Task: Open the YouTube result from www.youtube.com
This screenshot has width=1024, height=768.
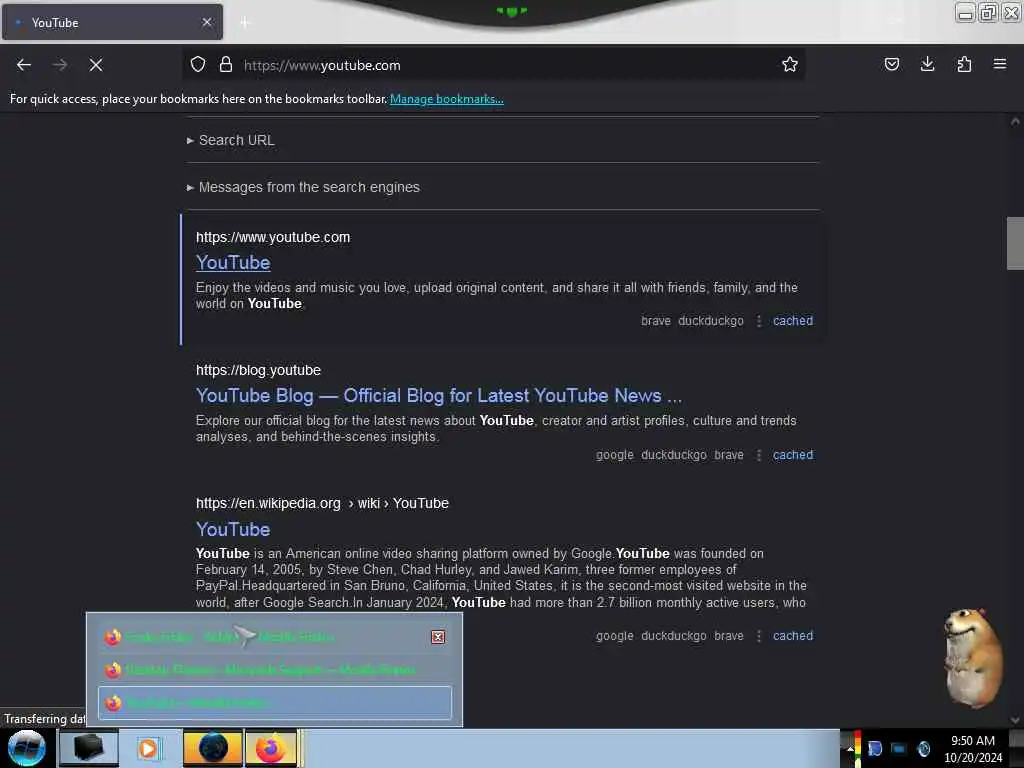Action: [x=233, y=262]
